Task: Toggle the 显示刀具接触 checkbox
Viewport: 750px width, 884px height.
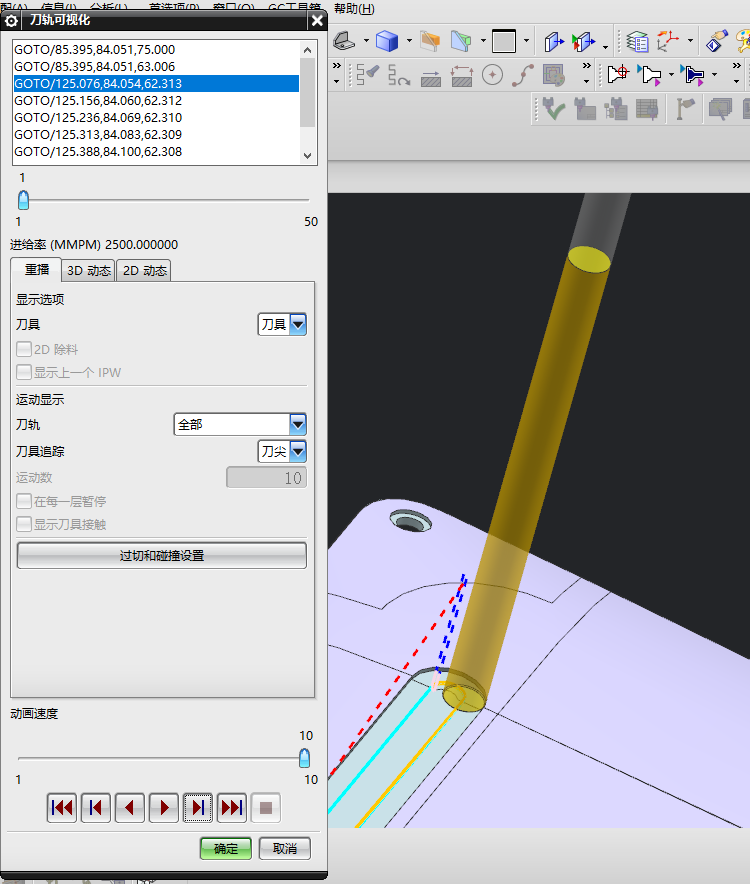Action: pyautogui.click(x=24, y=524)
